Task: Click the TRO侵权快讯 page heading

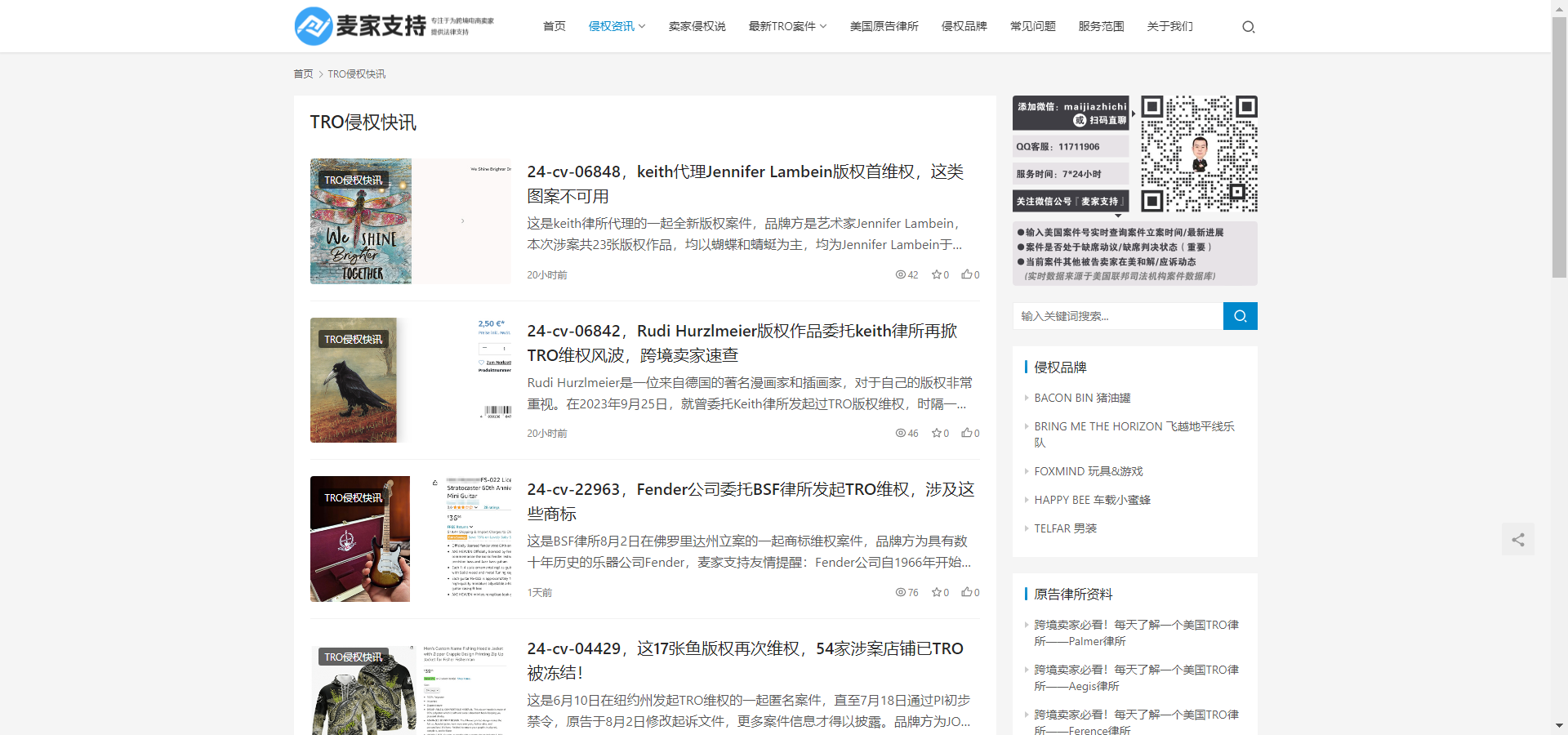Action: click(363, 122)
